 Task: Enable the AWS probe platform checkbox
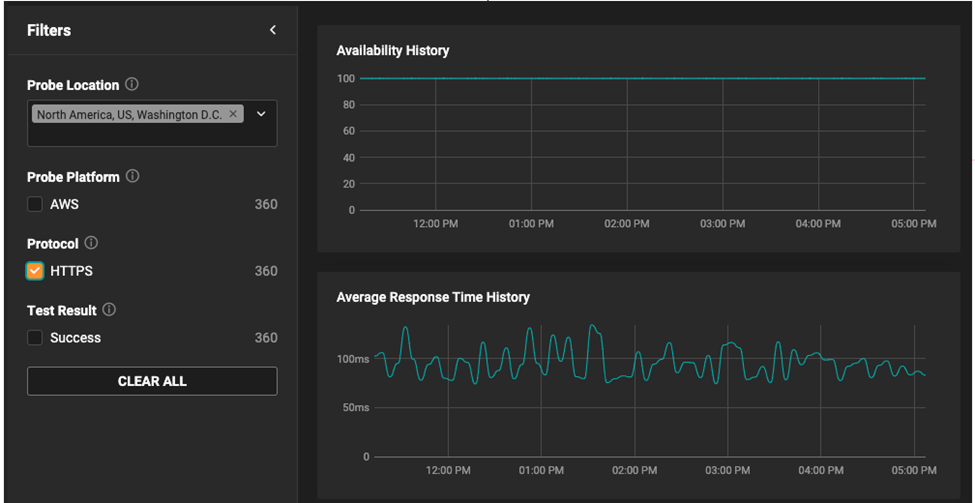(x=35, y=204)
